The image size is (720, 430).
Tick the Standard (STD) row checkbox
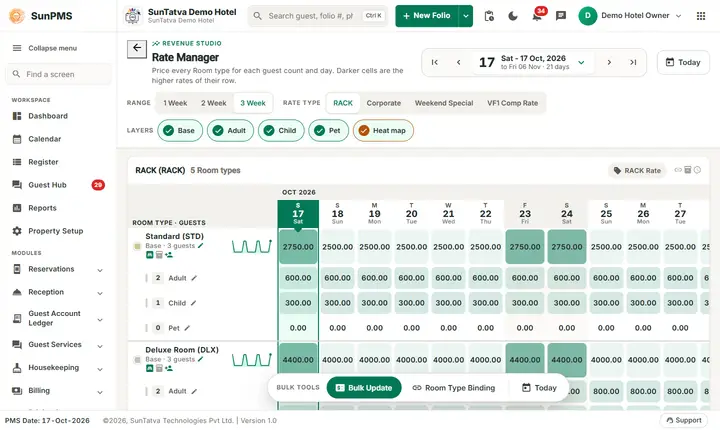(x=137, y=246)
